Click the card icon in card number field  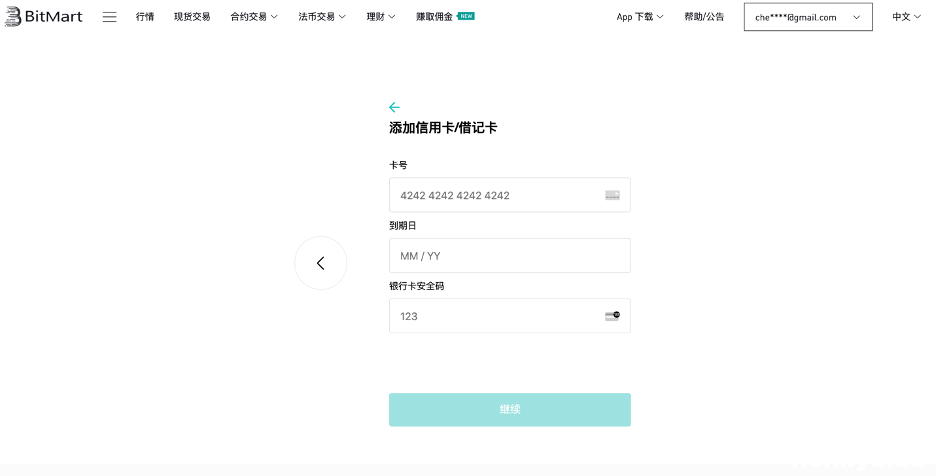click(612, 196)
